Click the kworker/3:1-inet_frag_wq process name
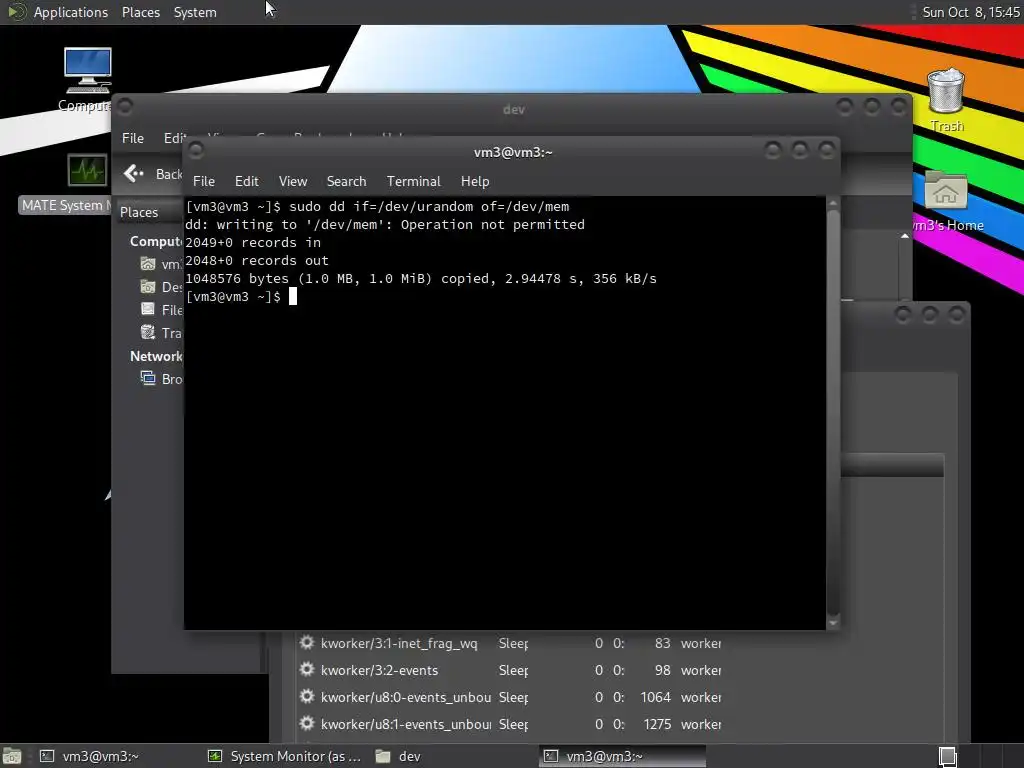The width and height of the screenshot is (1024, 768). pyautogui.click(x=399, y=643)
